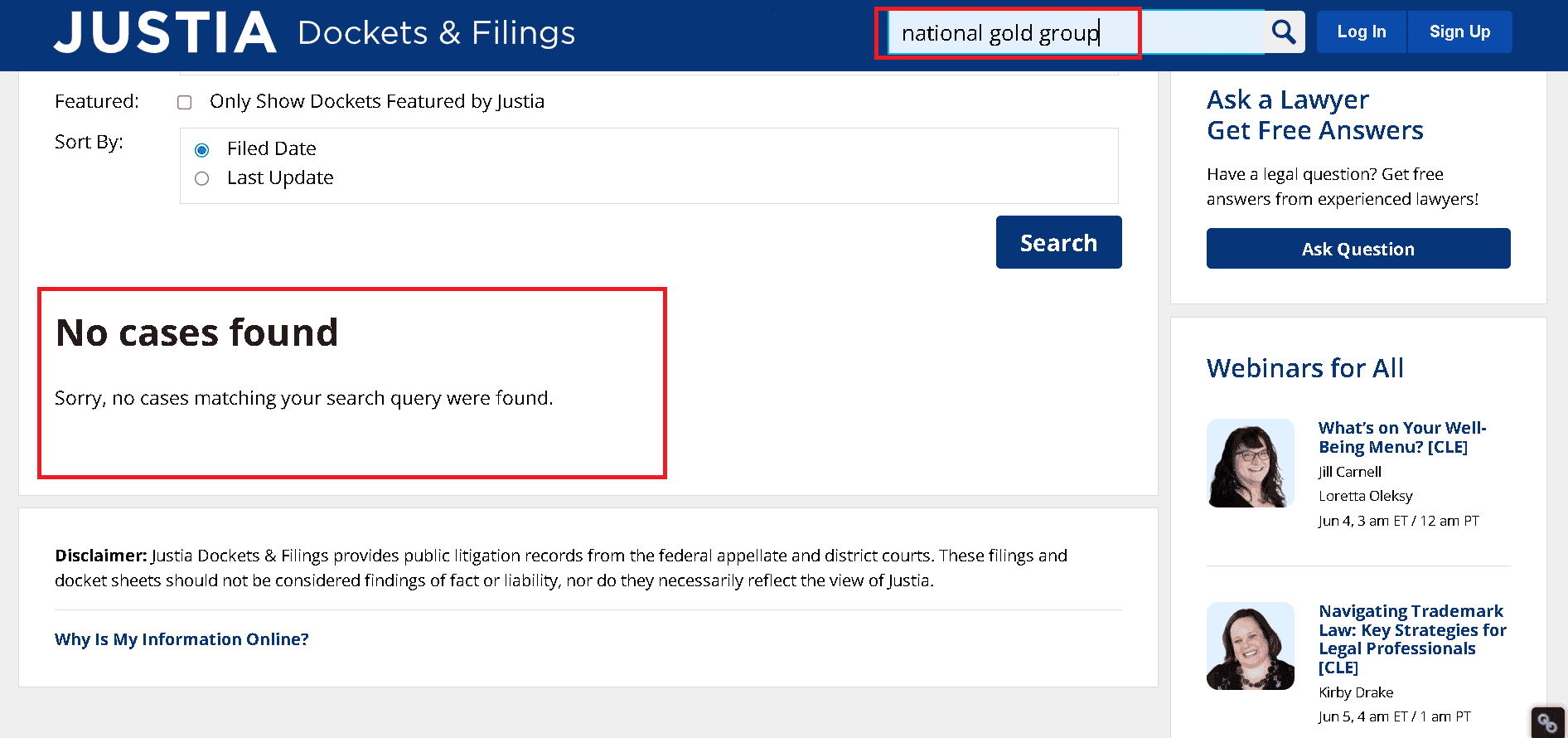The image size is (1568, 738).
Task: Click the JUSTIA logo
Action: coord(166,32)
